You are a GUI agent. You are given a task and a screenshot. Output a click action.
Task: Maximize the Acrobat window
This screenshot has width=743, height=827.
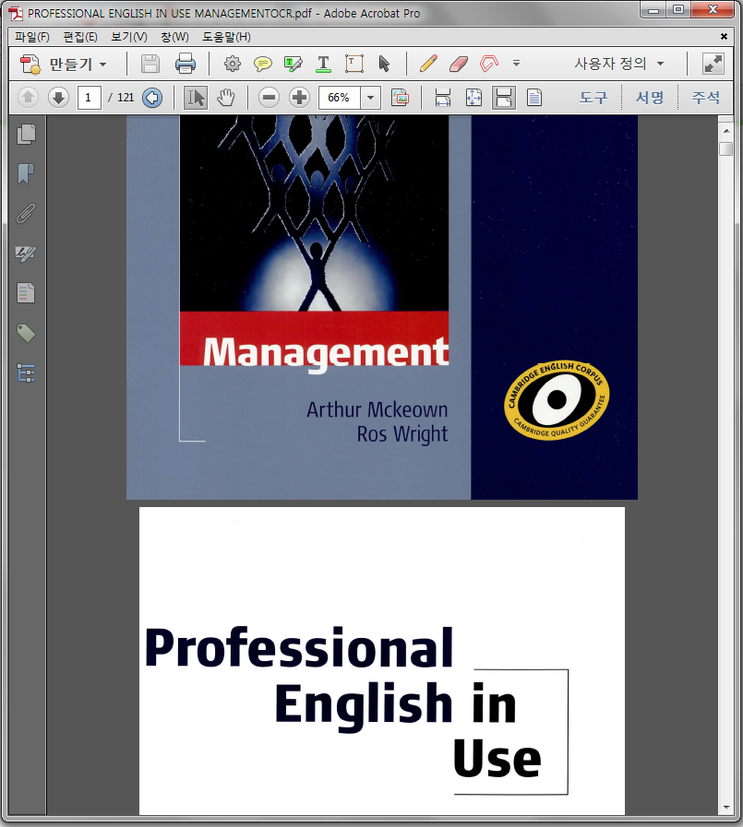[679, 9]
